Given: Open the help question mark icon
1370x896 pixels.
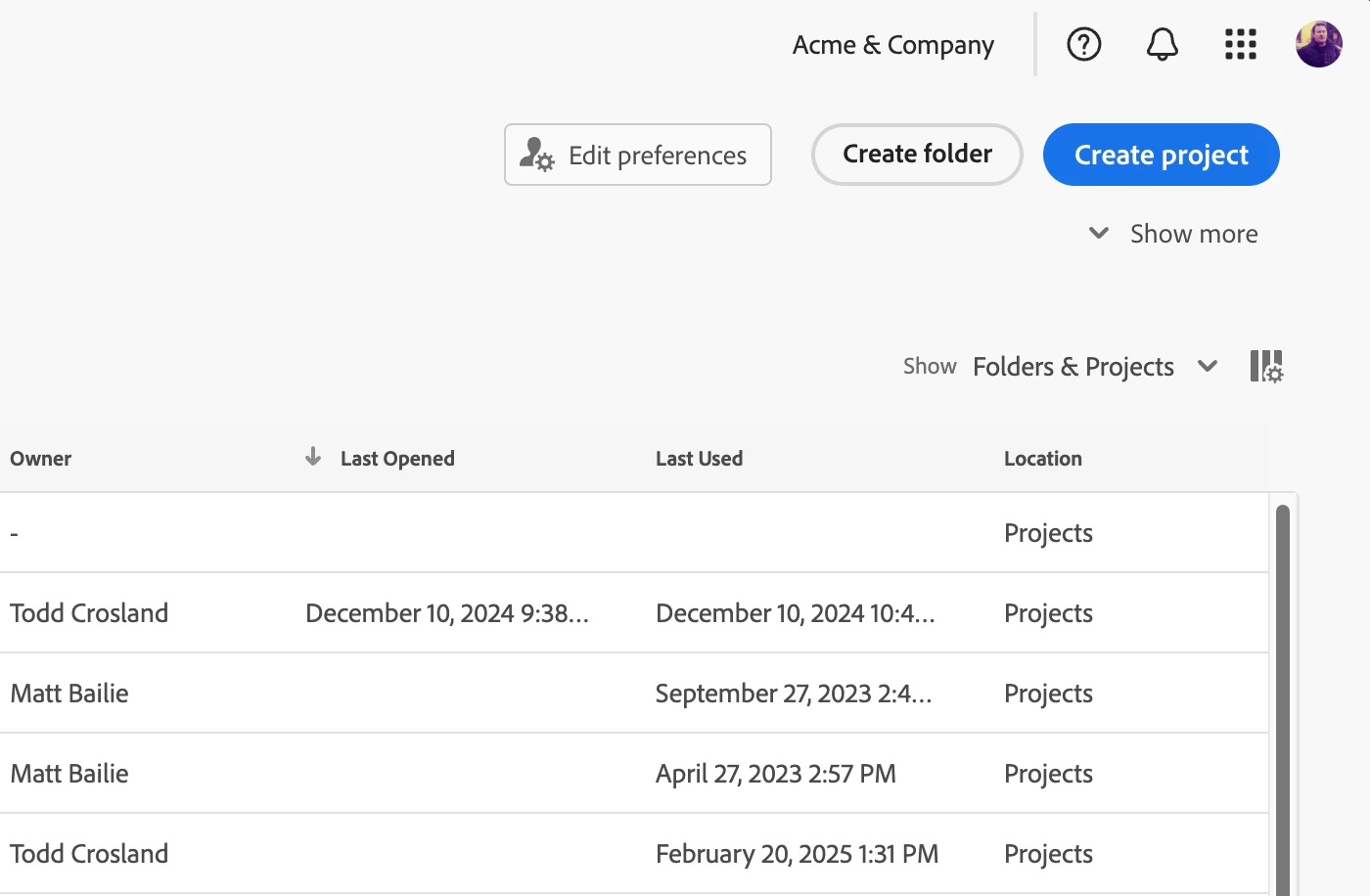Looking at the screenshot, I should (x=1083, y=44).
